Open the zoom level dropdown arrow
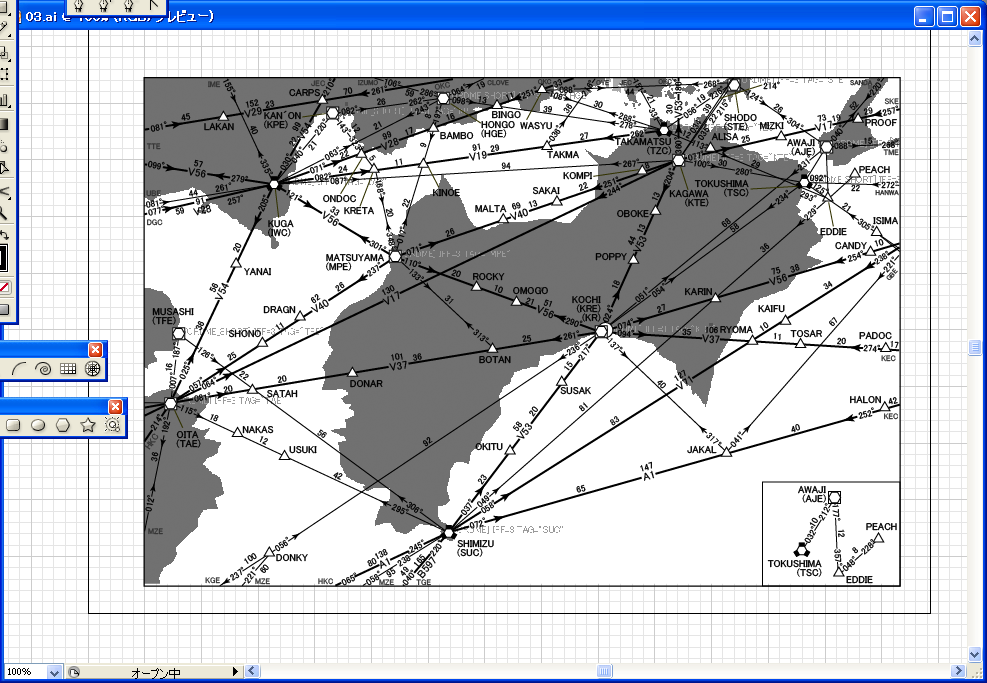Image resolution: width=987 pixels, height=683 pixels. tap(55, 672)
